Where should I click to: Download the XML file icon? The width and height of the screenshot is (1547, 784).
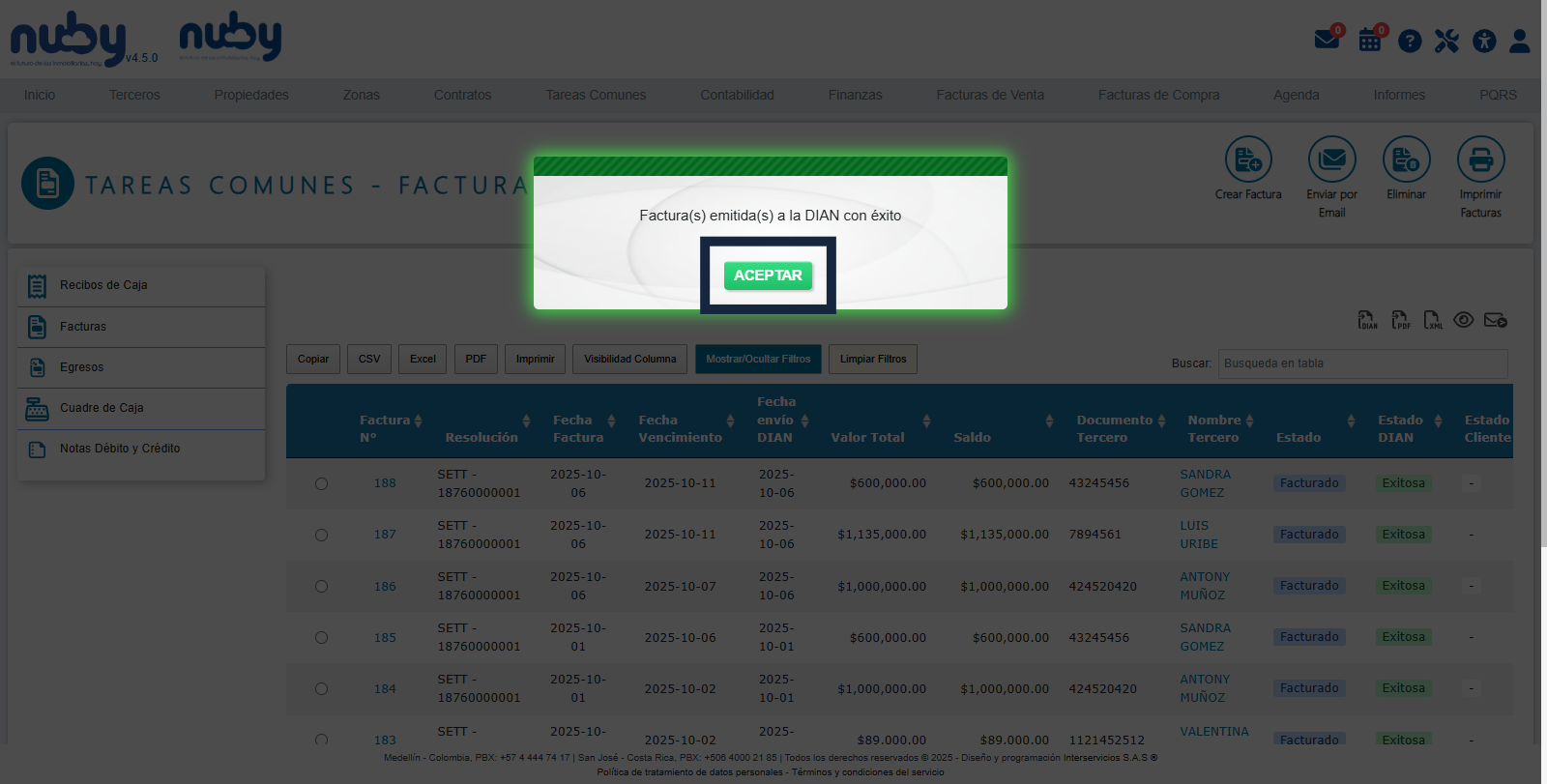(1432, 320)
